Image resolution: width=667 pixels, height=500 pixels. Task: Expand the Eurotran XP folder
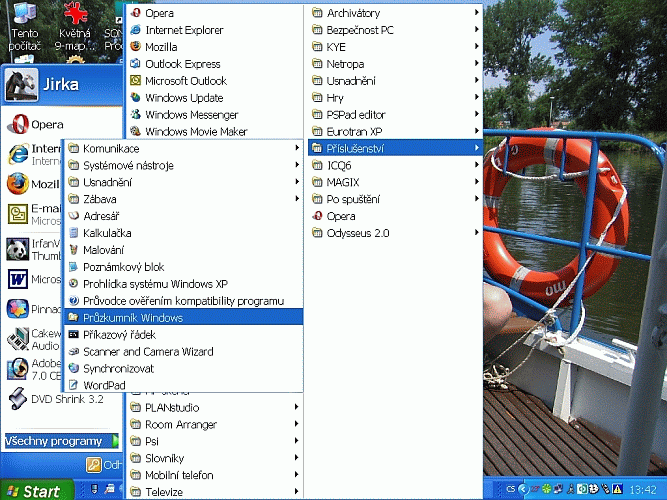pyautogui.click(x=395, y=131)
